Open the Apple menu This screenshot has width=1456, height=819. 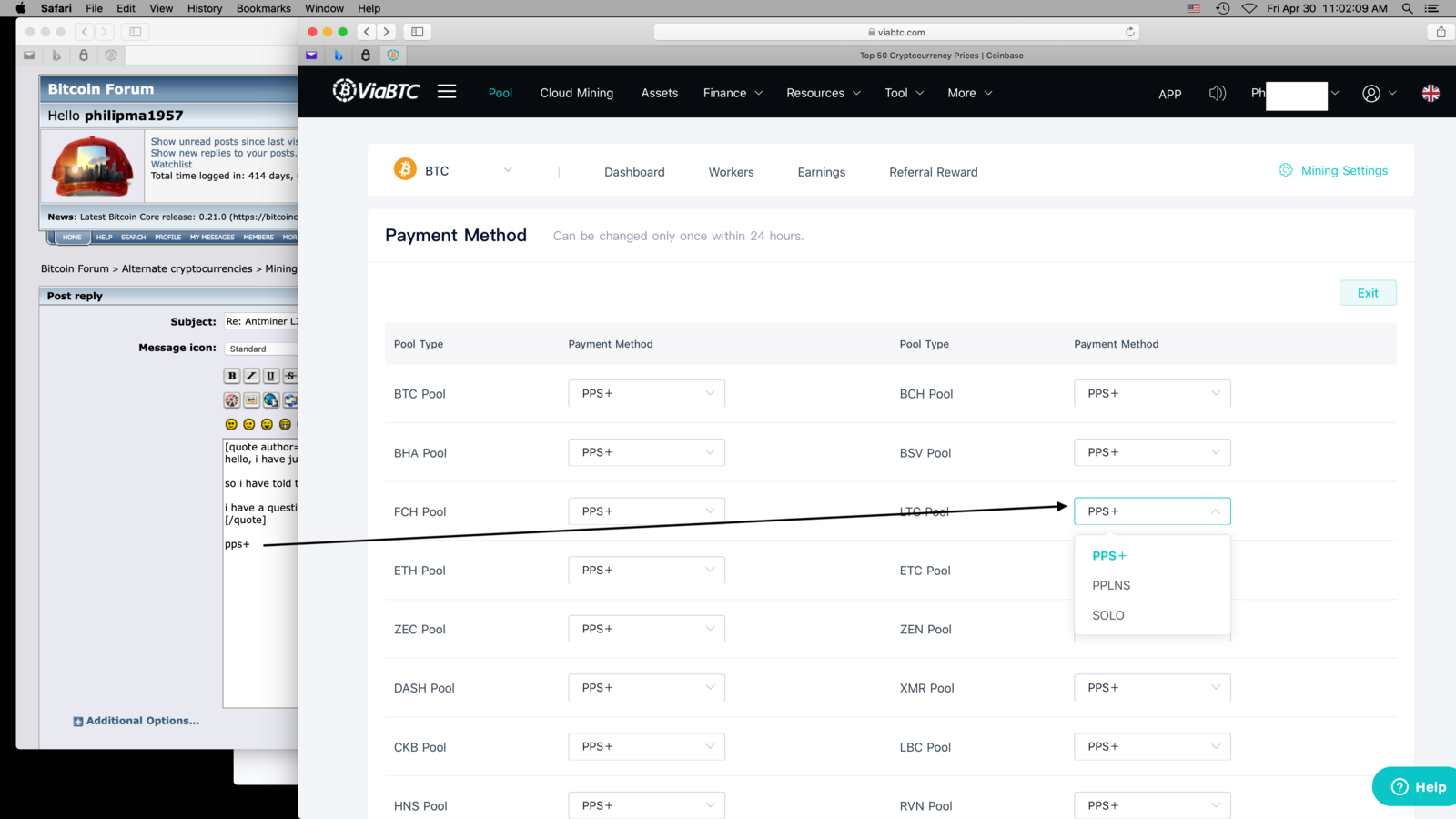20,8
